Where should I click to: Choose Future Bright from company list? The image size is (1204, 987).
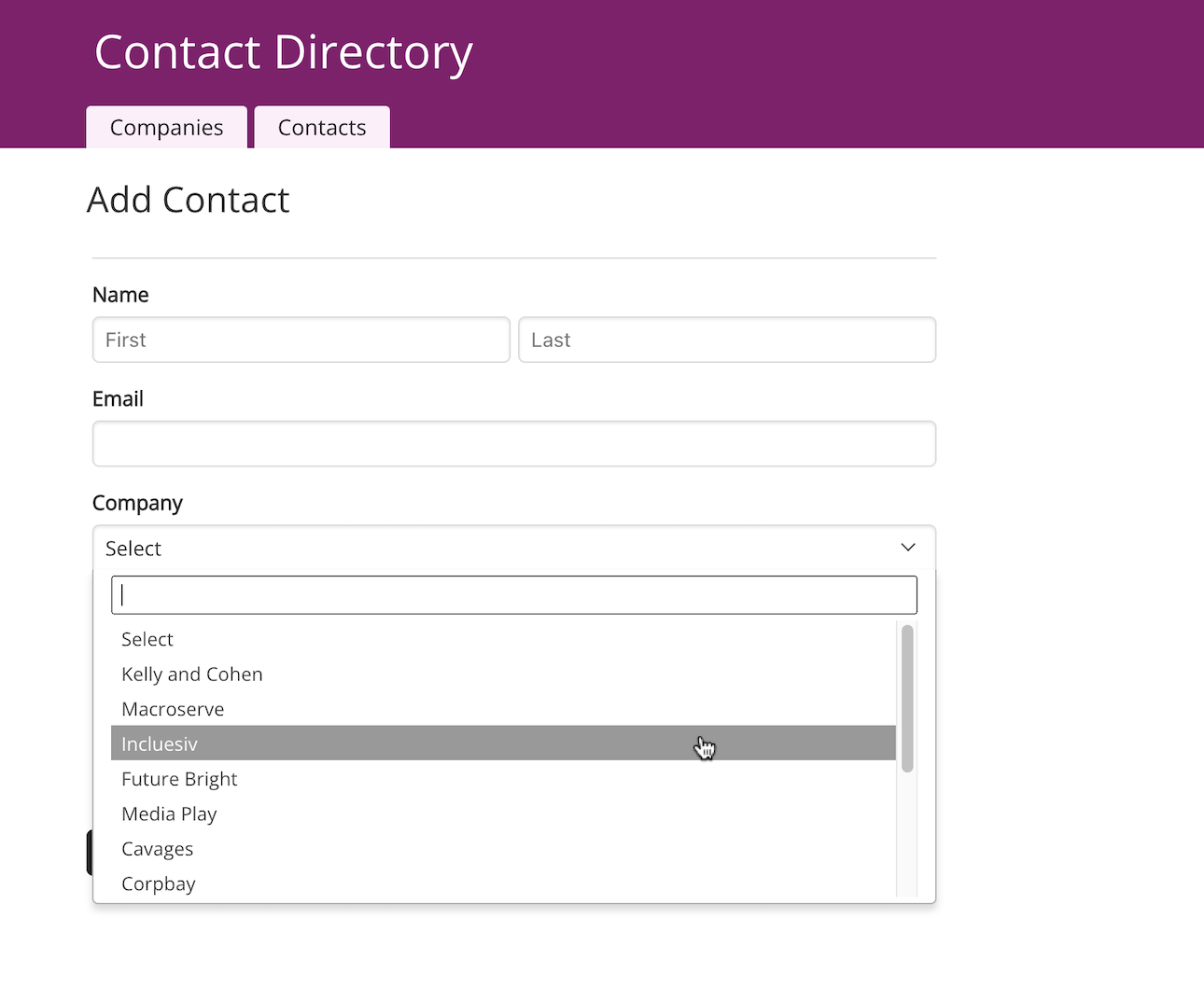[x=179, y=779]
